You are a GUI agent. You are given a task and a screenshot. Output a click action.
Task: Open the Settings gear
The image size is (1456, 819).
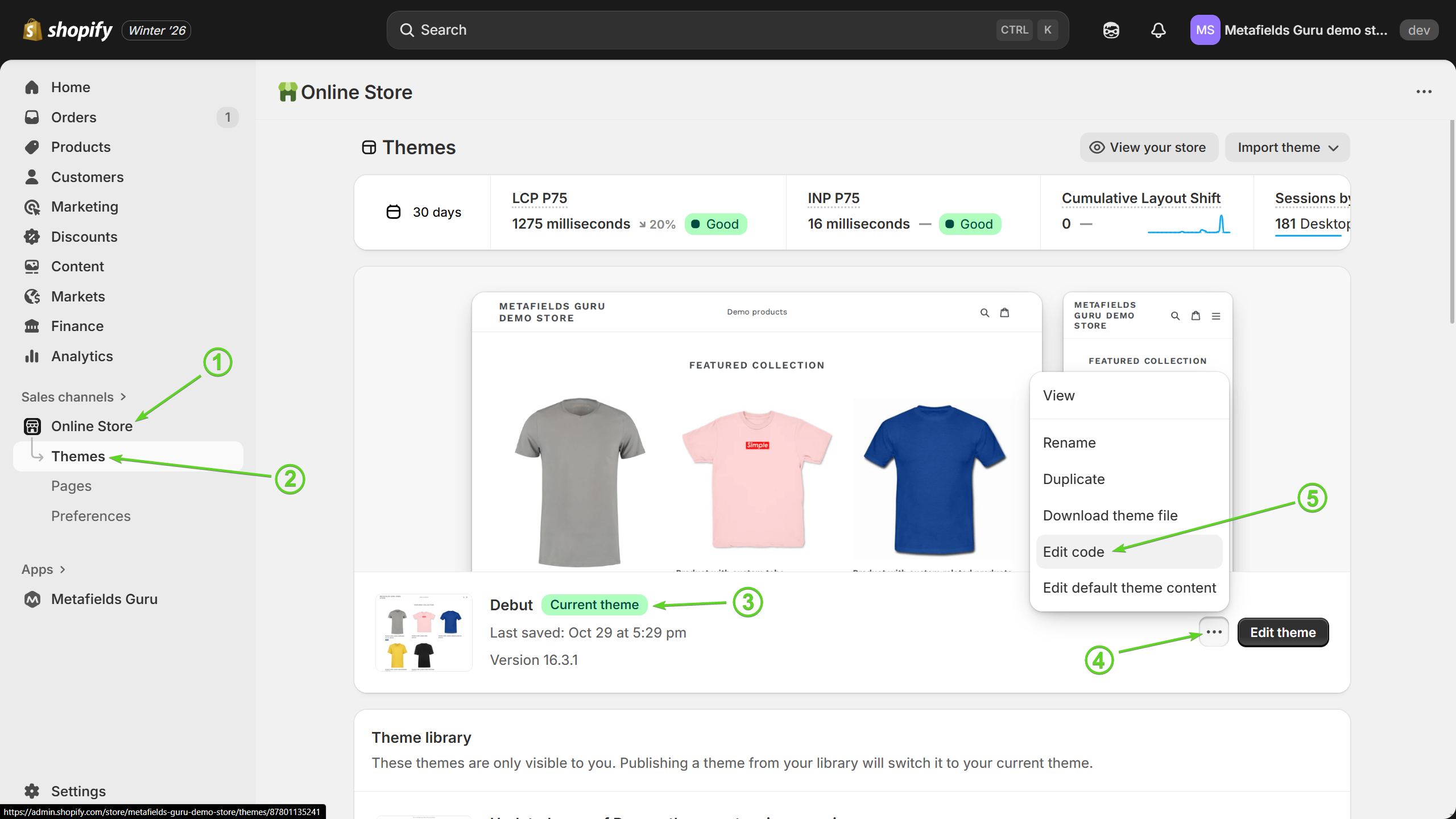click(78, 791)
